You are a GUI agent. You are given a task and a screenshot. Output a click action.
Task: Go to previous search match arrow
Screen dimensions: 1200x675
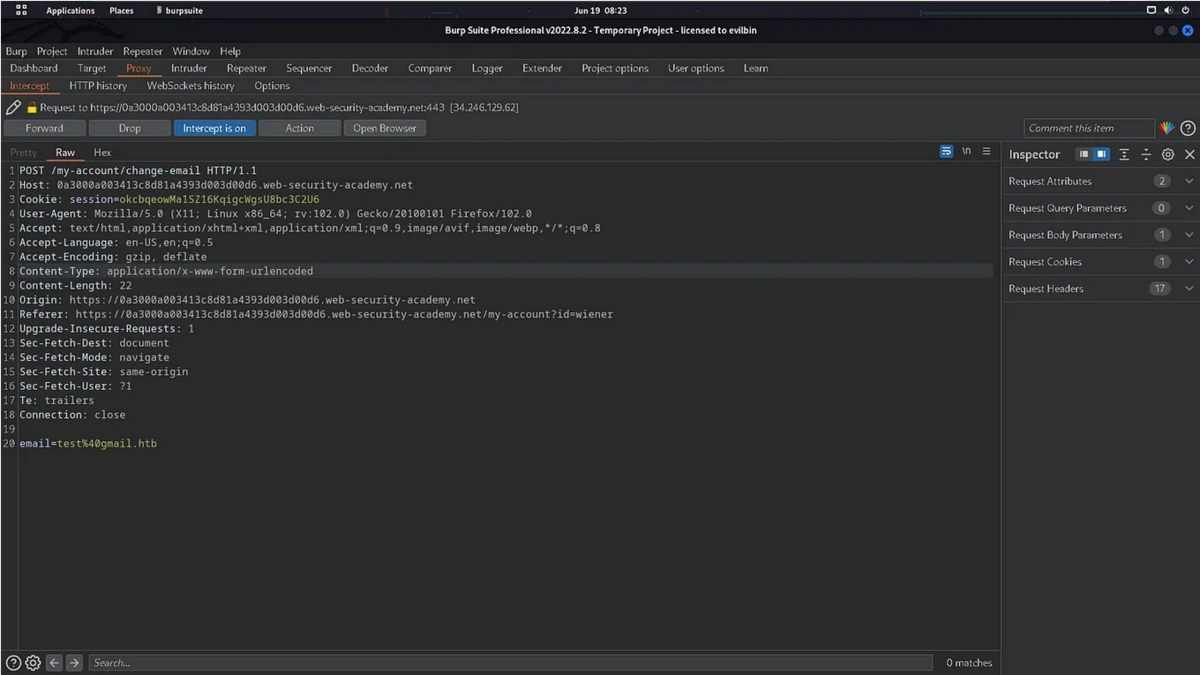point(54,663)
